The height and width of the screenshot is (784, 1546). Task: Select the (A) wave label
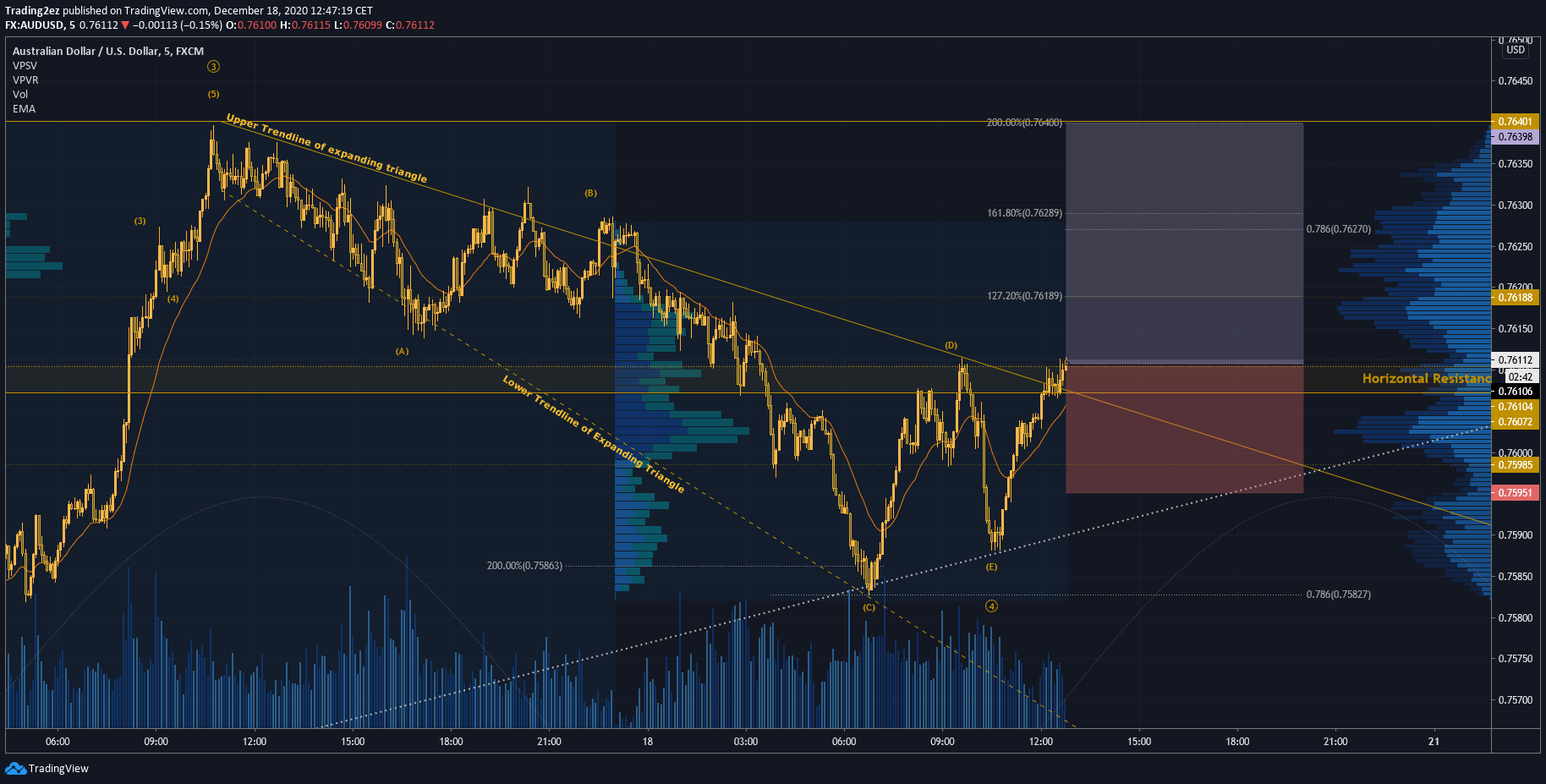coord(402,351)
